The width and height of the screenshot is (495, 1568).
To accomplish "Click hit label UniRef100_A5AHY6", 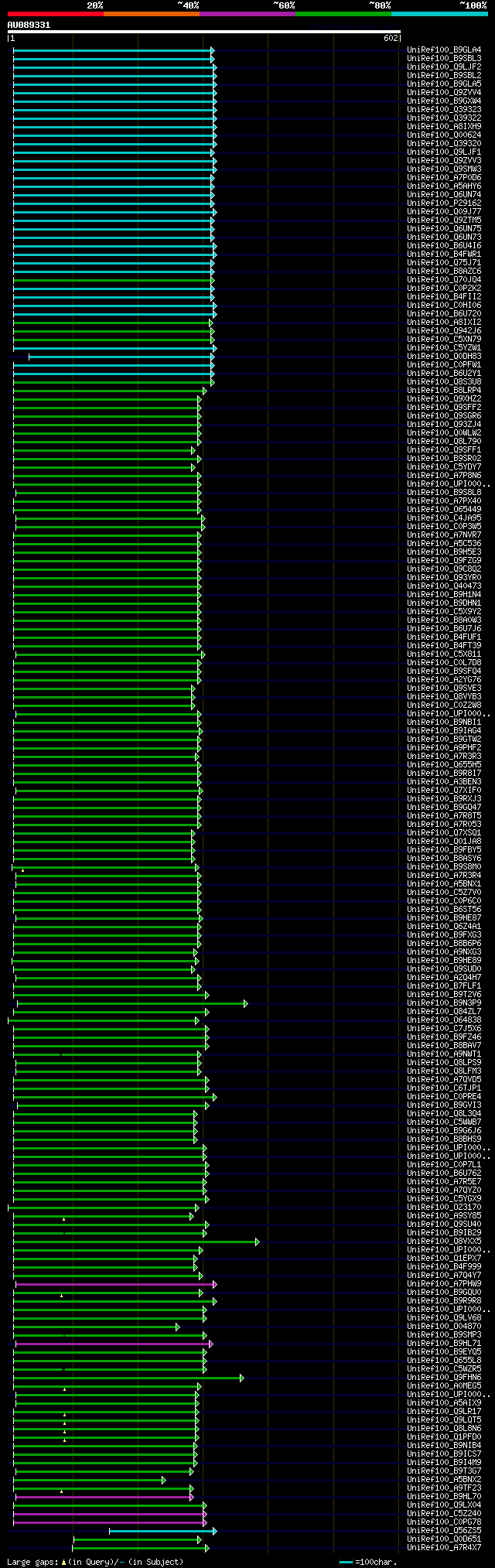I will click(444, 186).
